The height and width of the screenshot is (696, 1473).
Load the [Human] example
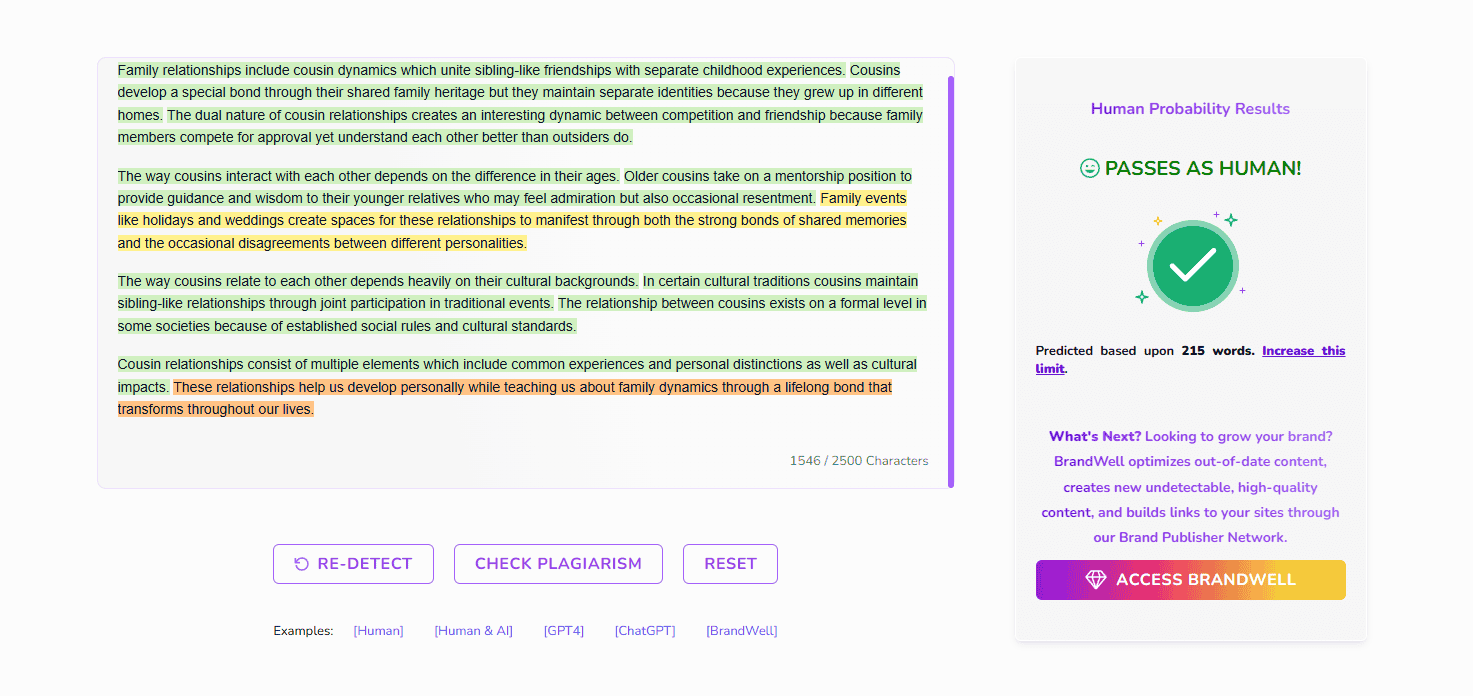pos(378,631)
